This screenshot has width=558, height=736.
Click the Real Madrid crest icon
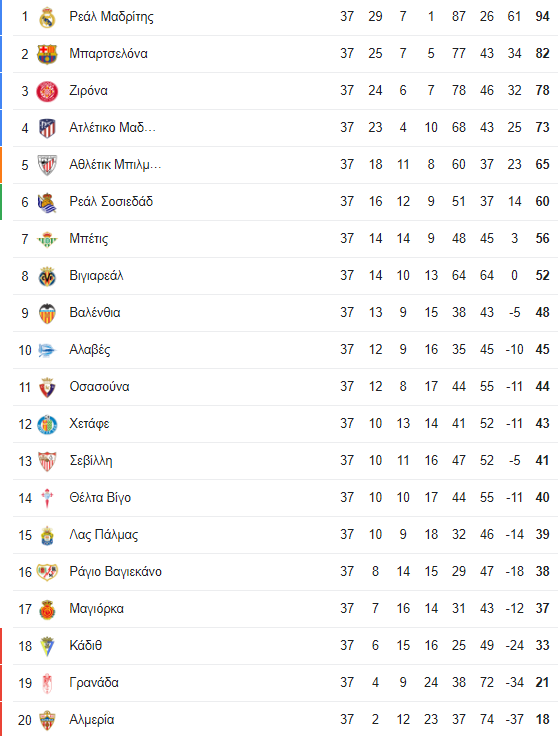point(47,17)
